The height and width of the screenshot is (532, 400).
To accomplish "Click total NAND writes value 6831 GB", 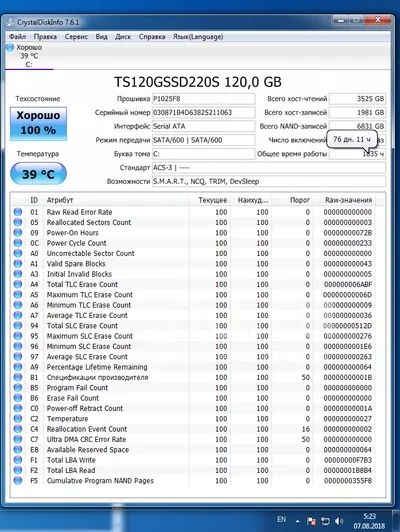I will point(358,126).
